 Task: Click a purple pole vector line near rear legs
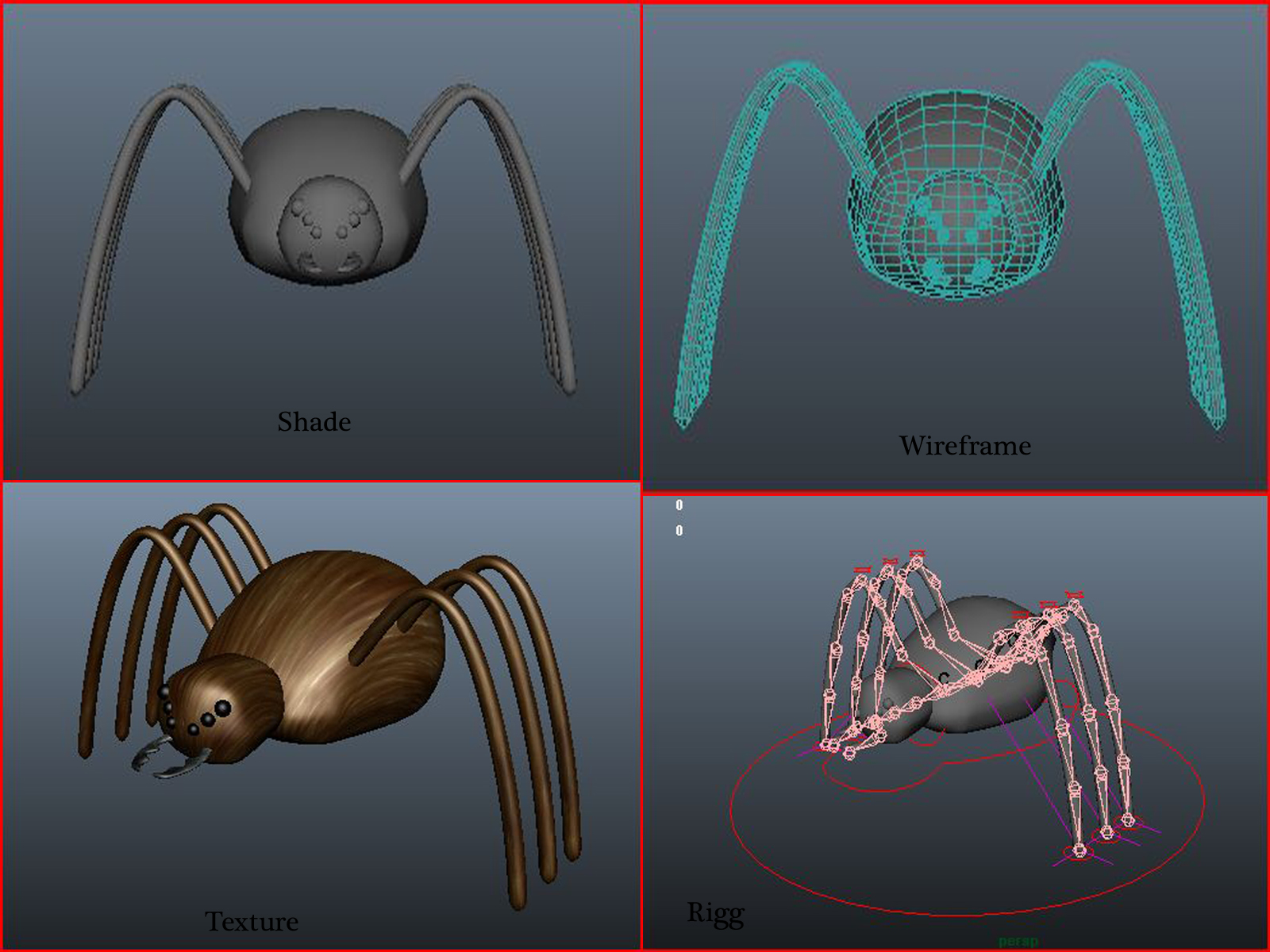[1032, 793]
